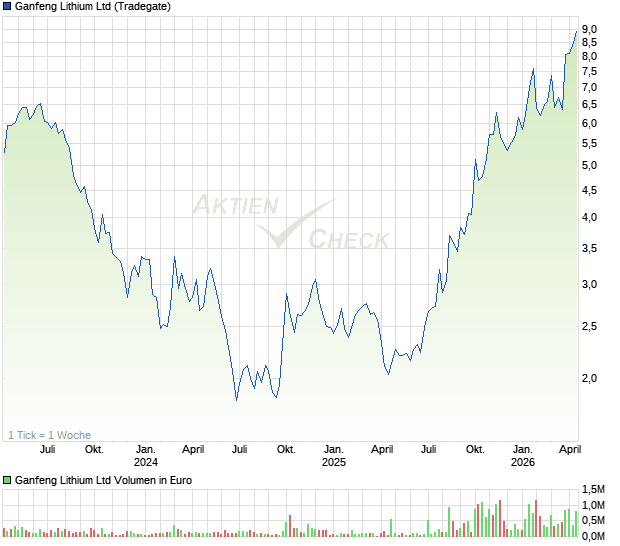Click the blue Ganfeng Lithium legend square
This screenshot has height=546, width=620.
pos(7,6)
